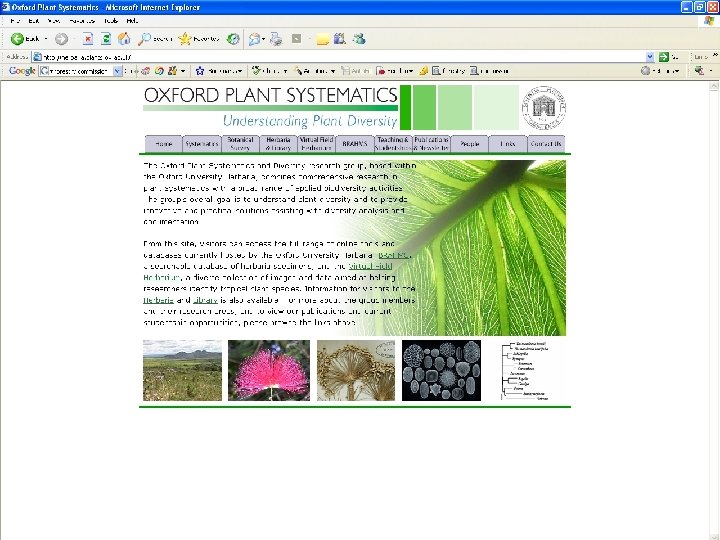Screen dimensions: 720x540
Task: Follow the Library link in the paragraph
Action: point(205,300)
